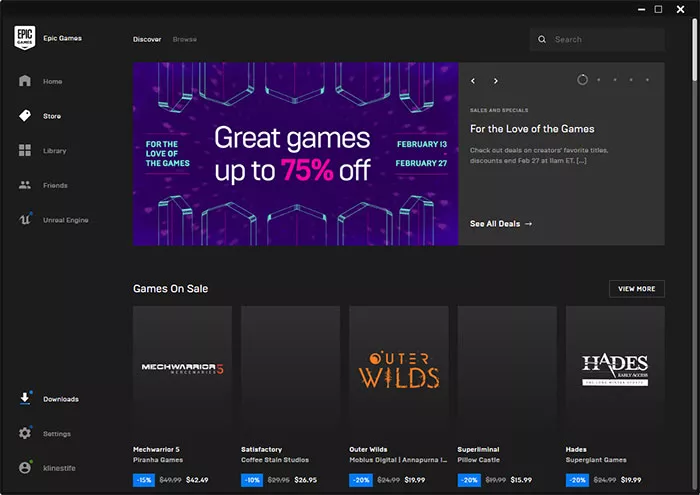Screen dimensions: 700x495
Task: Switch to the Discover tab
Action: click(x=148, y=40)
